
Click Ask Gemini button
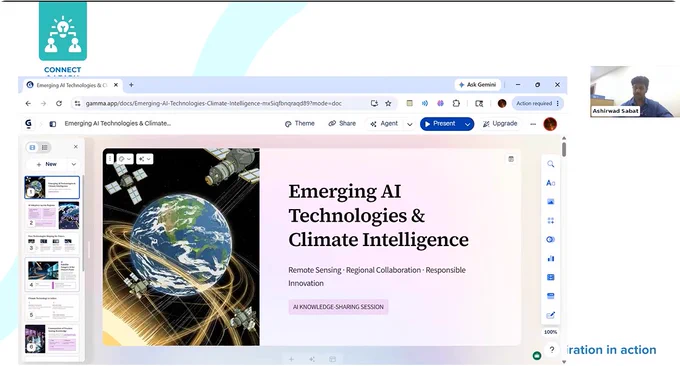pyautogui.click(x=477, y=85)
